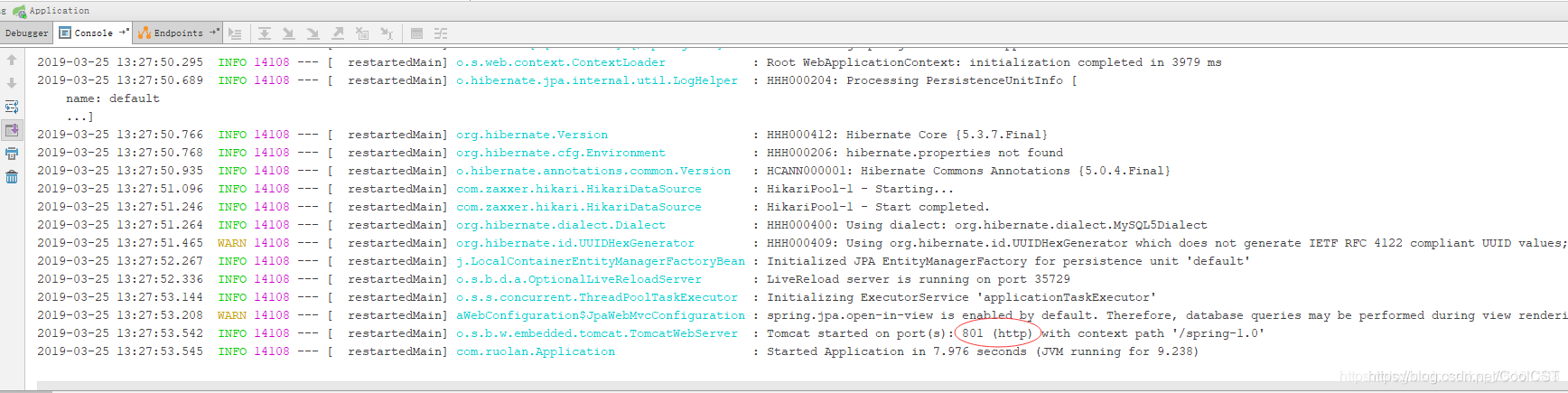Click the Down the Stack Trace arrow

click(x=12, y=83)
